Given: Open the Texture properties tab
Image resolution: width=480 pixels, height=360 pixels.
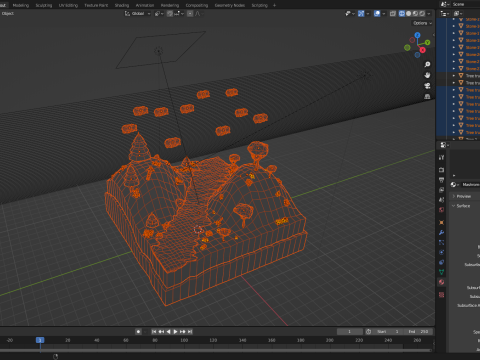Looking at the screenshot, I should coord(441,295).
